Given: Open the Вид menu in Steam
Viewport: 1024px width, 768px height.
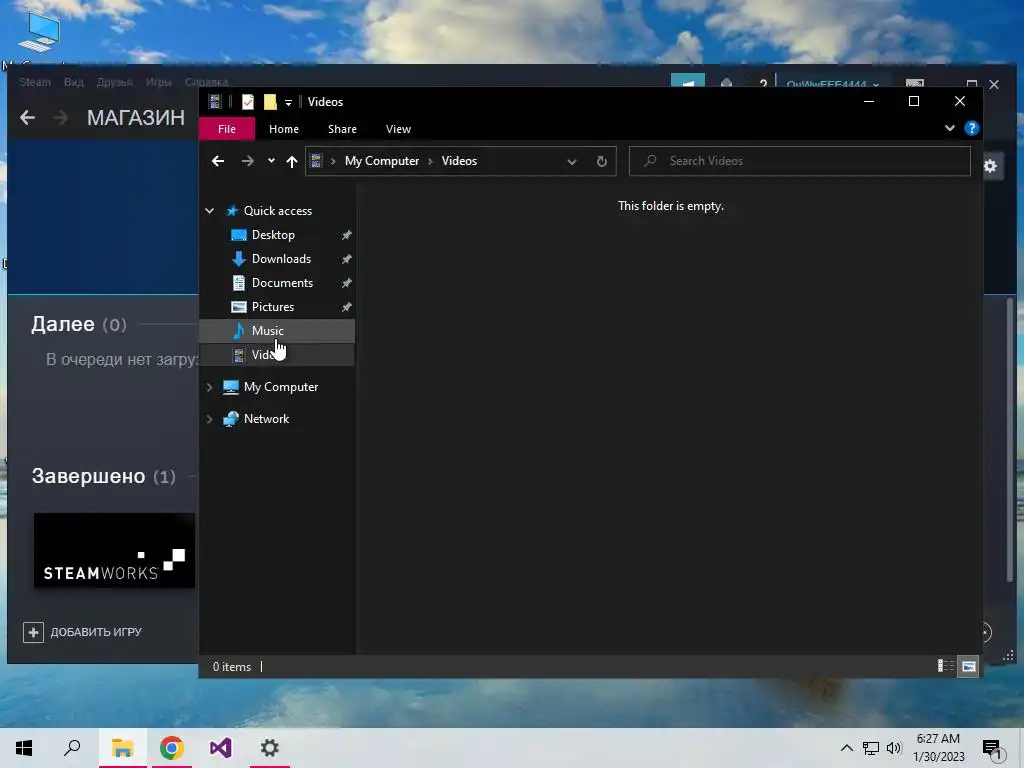Looking at the screenshot, I should 73,82.
